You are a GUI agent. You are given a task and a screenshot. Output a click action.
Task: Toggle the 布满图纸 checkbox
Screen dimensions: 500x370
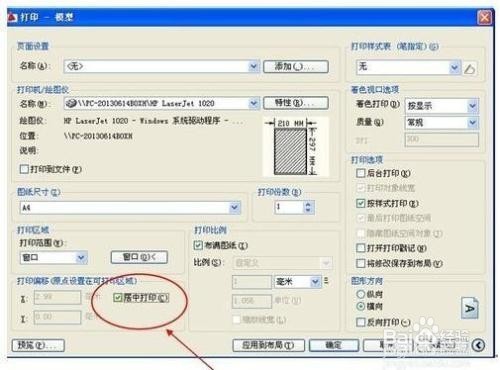tap(198, 246)
